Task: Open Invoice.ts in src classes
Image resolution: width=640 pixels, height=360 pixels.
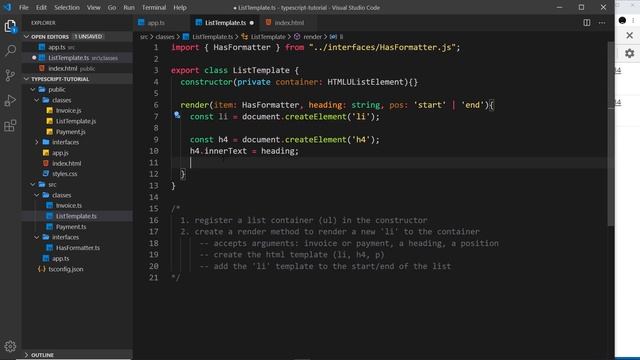Action: coord(78,205)
